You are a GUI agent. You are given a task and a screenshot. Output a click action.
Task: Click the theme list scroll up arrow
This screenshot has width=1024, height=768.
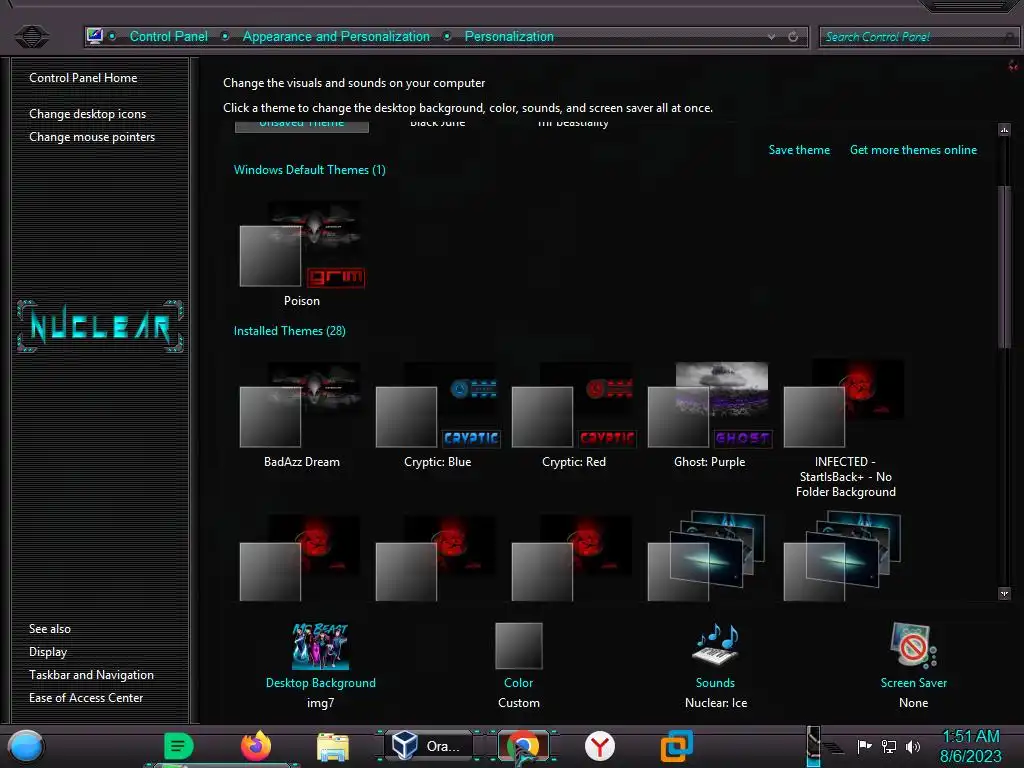(1004, 129)
